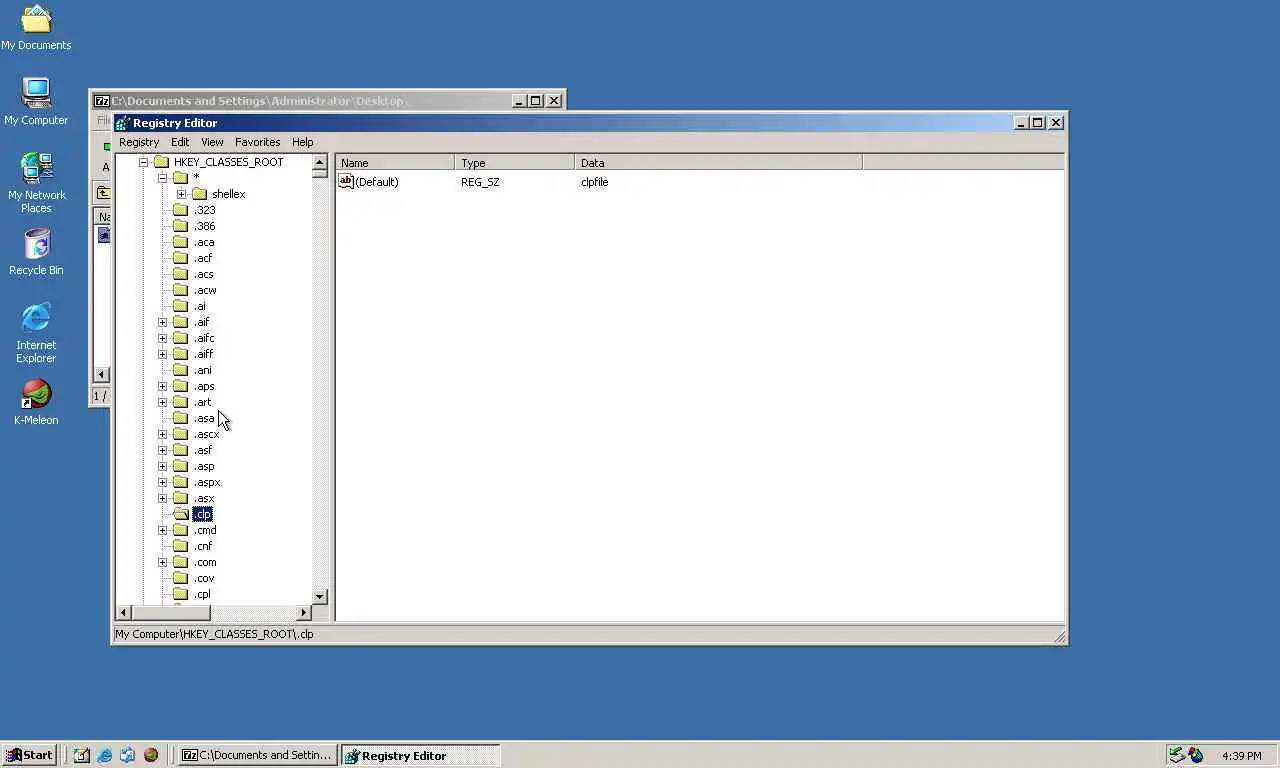Expand the .asx key node

pyautogui.click(x=163, y=498)
